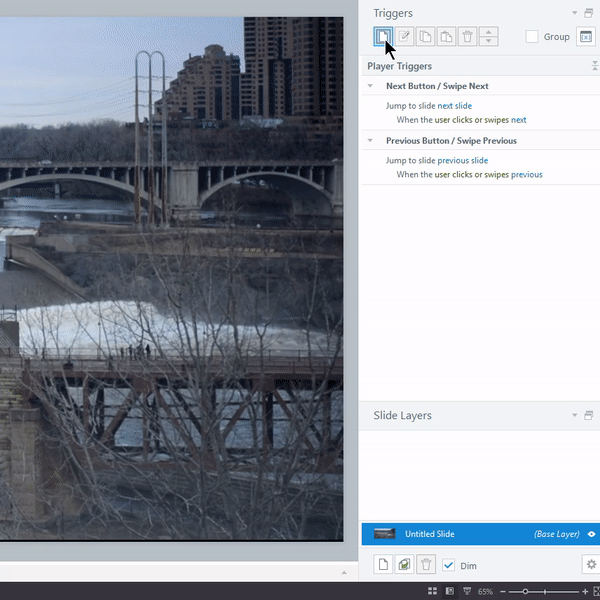The width and height of the screenshot is (600, 600).
Task: Toggle visibility eye of Untitled Slide layer
Action: click(x=592, y=534)
